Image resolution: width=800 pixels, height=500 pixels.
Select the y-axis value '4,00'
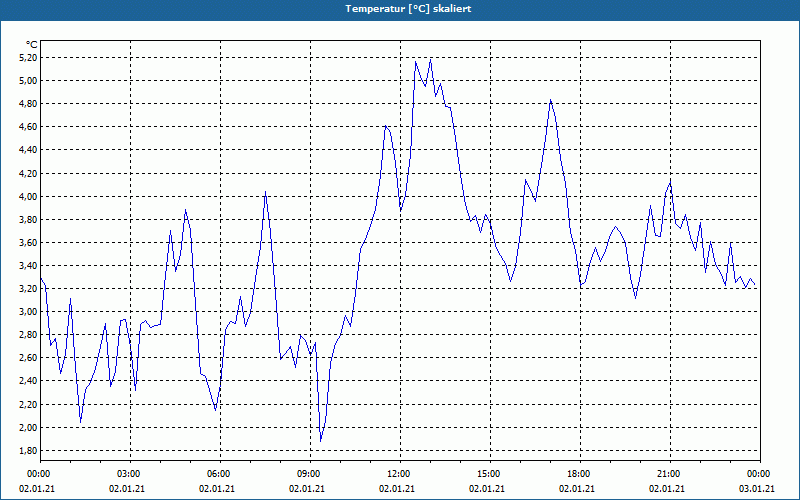click(x=29, y=196)
